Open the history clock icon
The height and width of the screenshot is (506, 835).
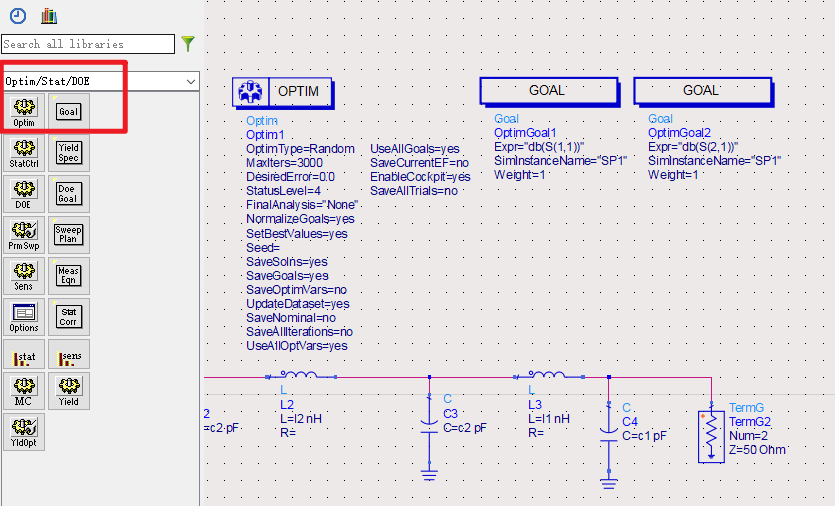18,16
